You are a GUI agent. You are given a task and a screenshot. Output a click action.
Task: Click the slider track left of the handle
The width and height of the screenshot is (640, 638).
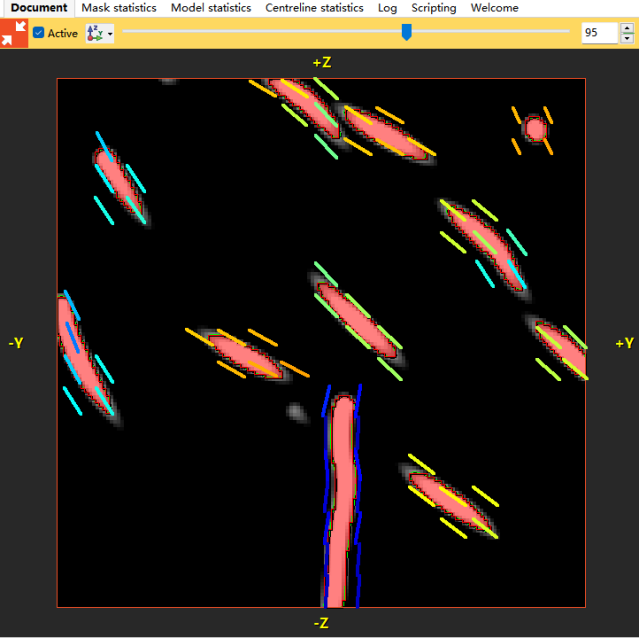click(261, 31)
